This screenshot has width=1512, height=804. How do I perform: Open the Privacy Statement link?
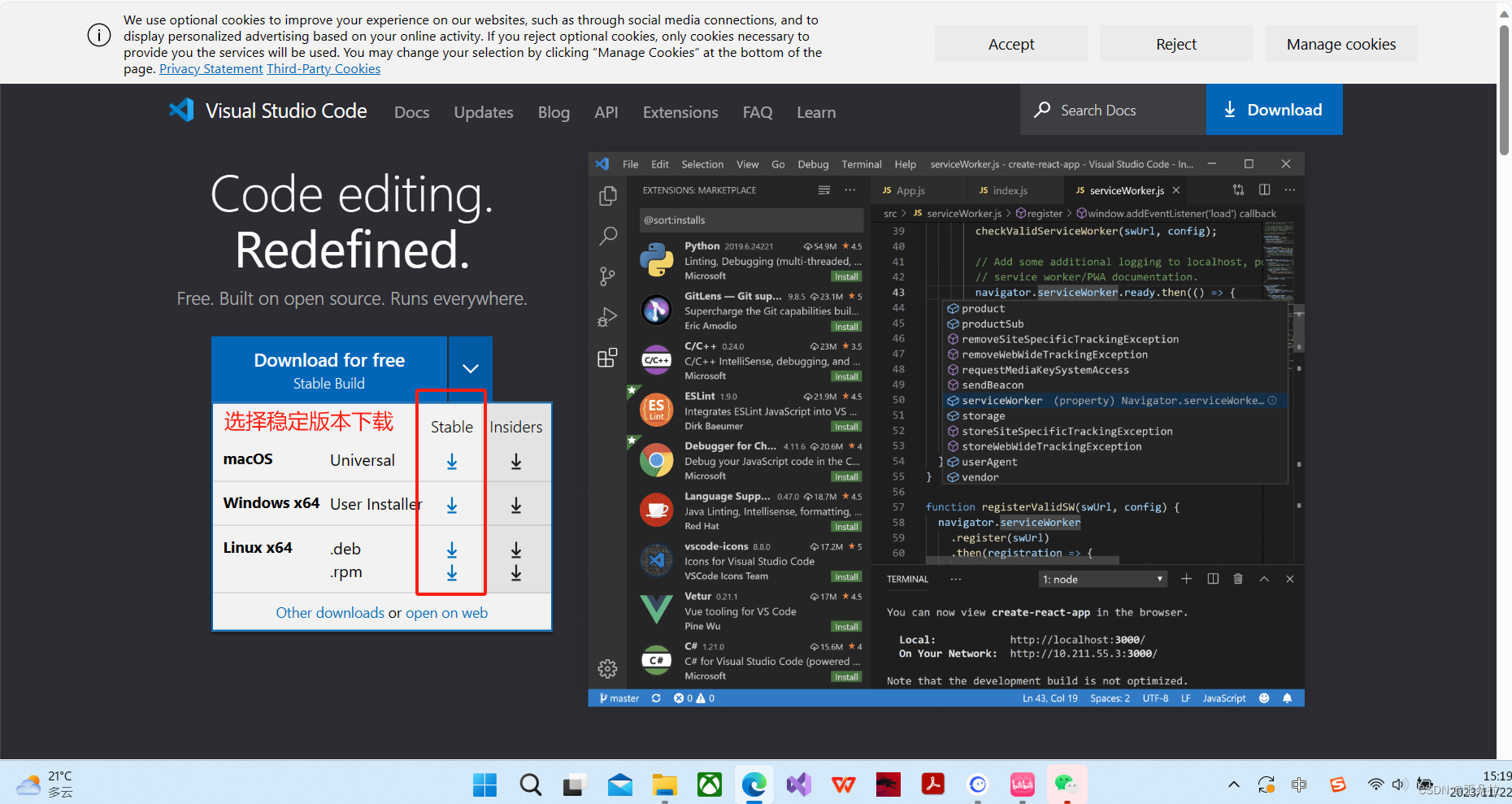pos(211,68)
